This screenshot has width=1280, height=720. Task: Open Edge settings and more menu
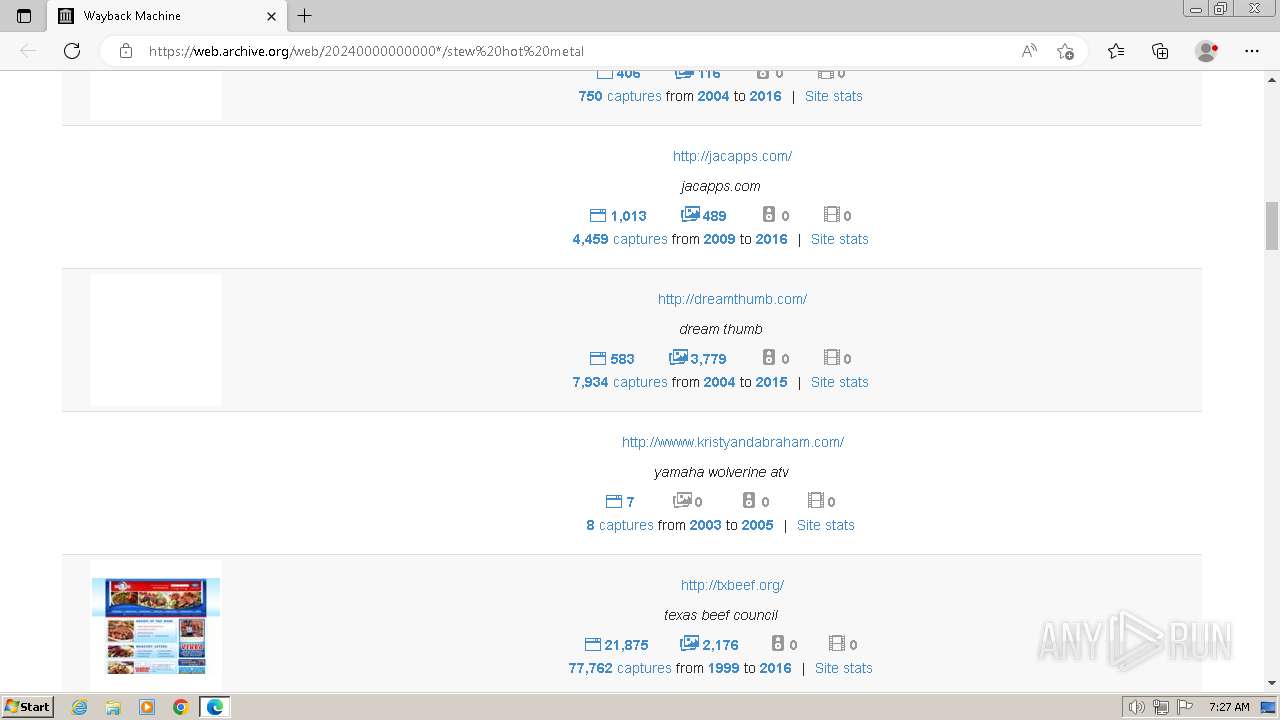[x=1252, y=51]
